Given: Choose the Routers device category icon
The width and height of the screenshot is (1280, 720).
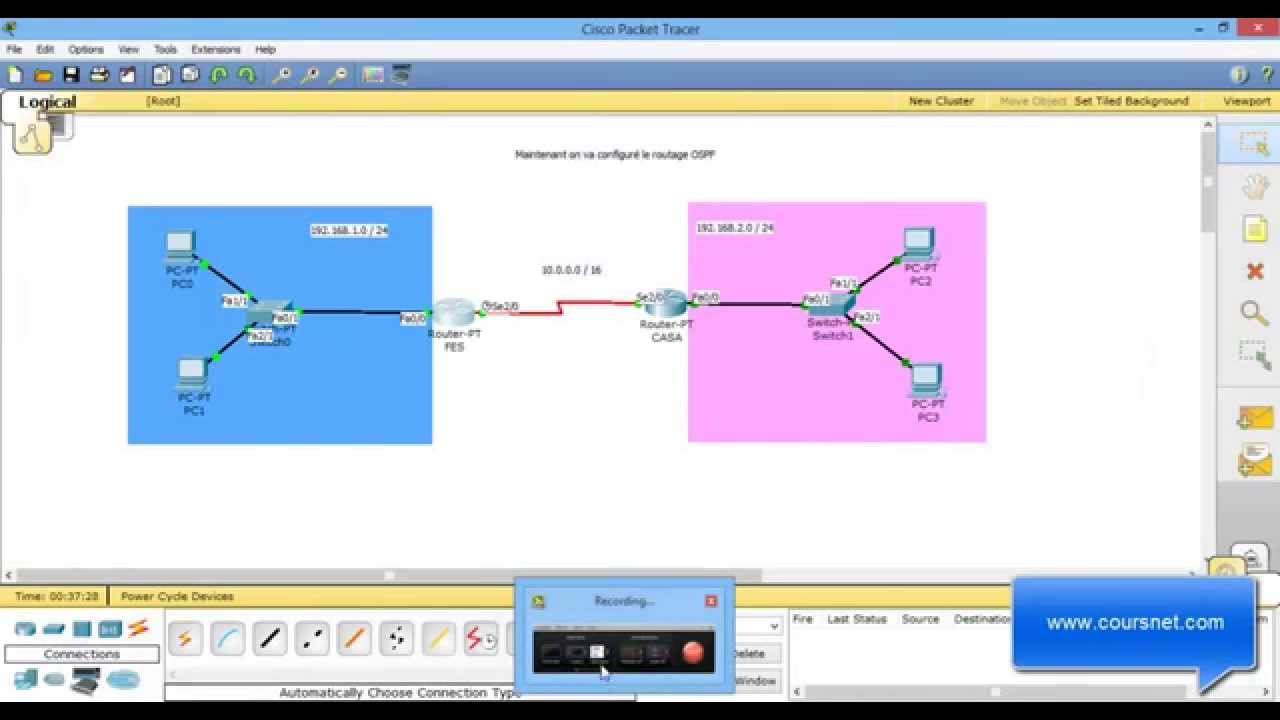Looking at the screenshot, I should [x=25, y=629].
